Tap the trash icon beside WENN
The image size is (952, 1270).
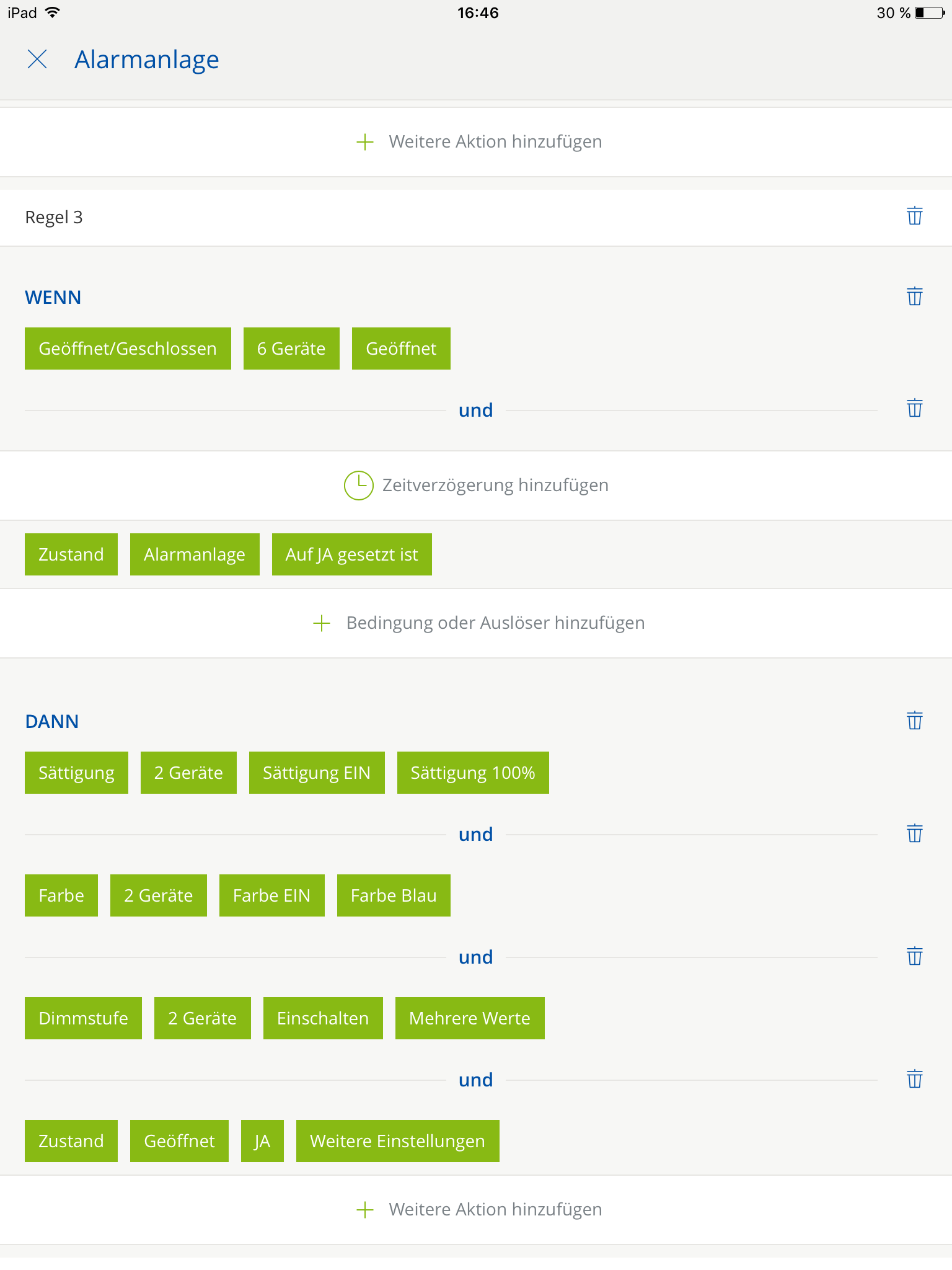coord(914,297)
